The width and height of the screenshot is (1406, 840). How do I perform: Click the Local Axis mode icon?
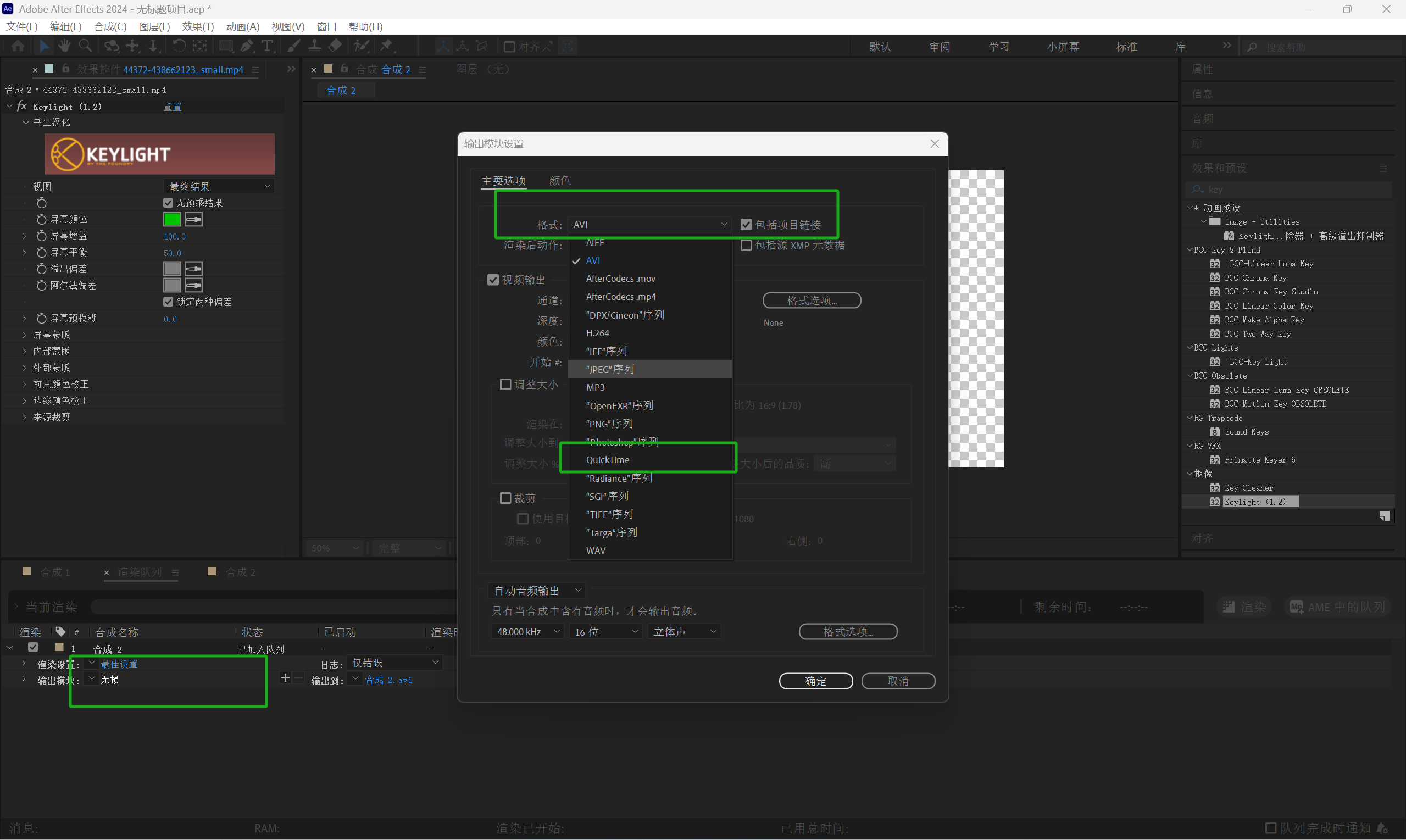coord(443,46)
